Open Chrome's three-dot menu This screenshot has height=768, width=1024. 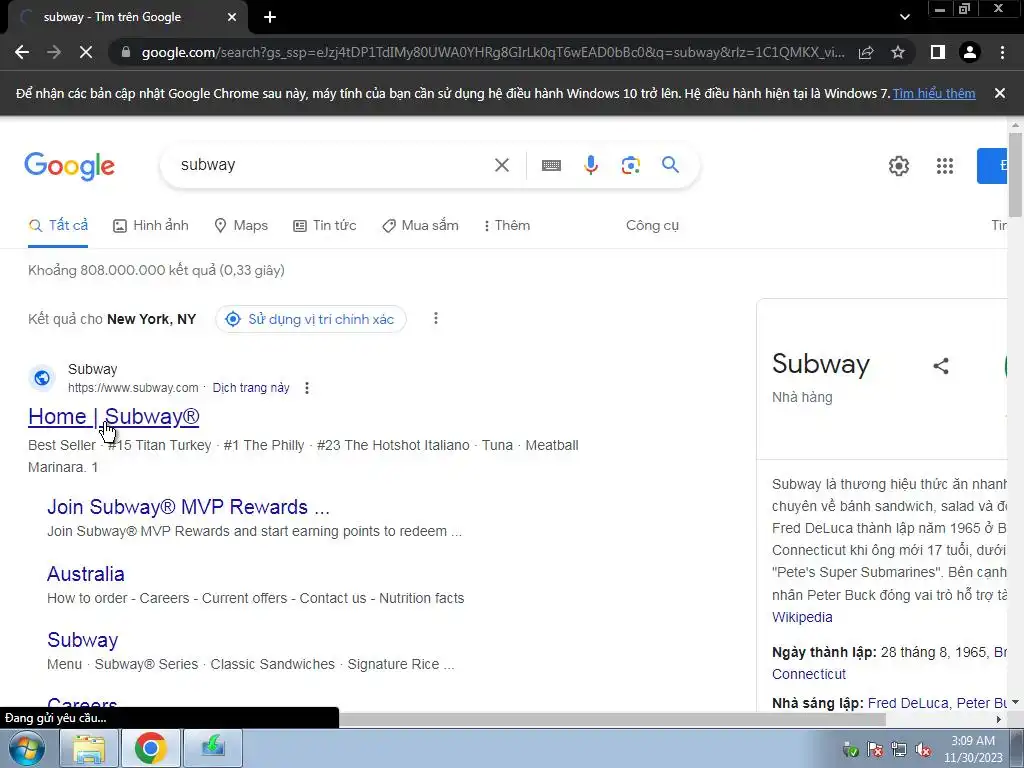point(1002,52)
